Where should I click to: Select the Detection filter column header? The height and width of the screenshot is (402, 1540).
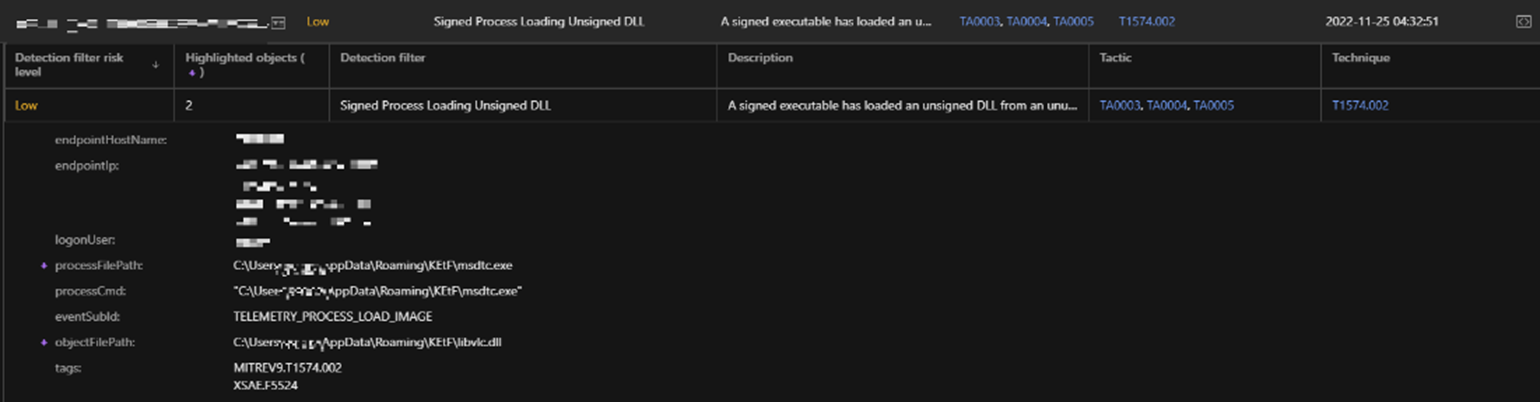click(383, 58)
